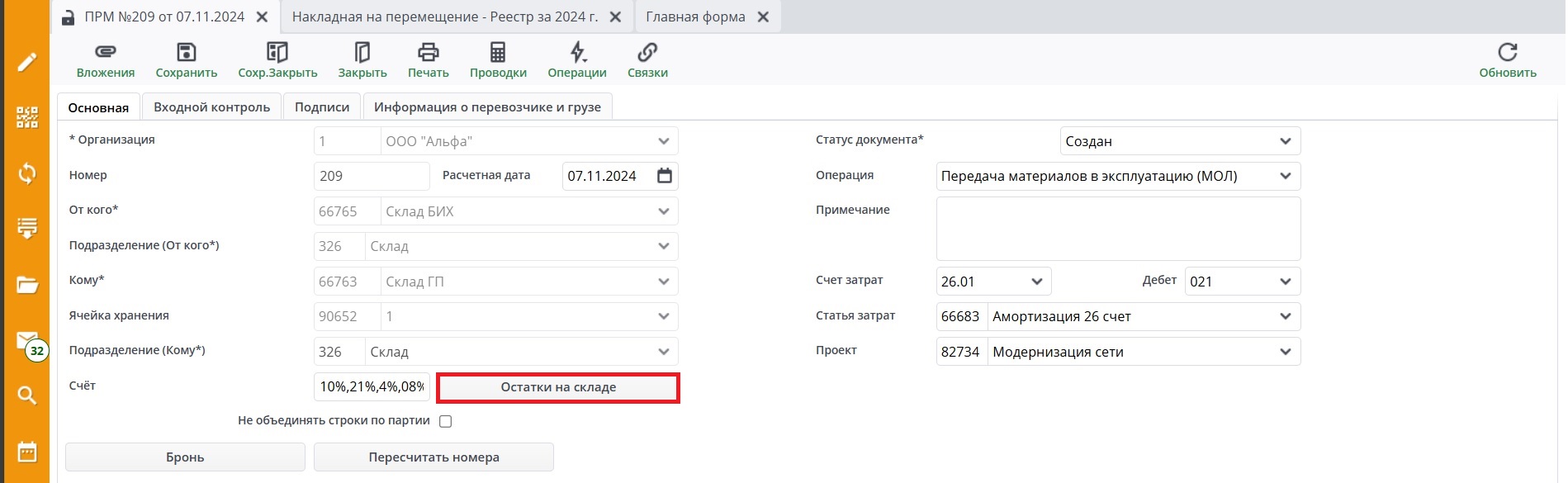Viewport: 1568px width, 483px height.
Task: Click the search magnifier in sidebar
Action: tap(27, 395)
